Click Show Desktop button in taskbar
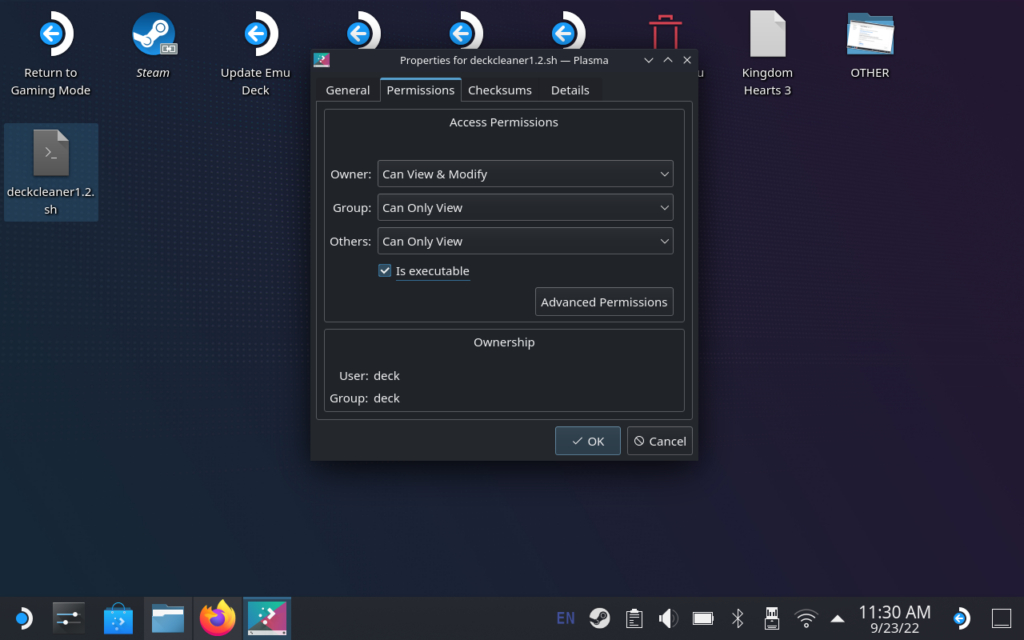 point(1001,618)
